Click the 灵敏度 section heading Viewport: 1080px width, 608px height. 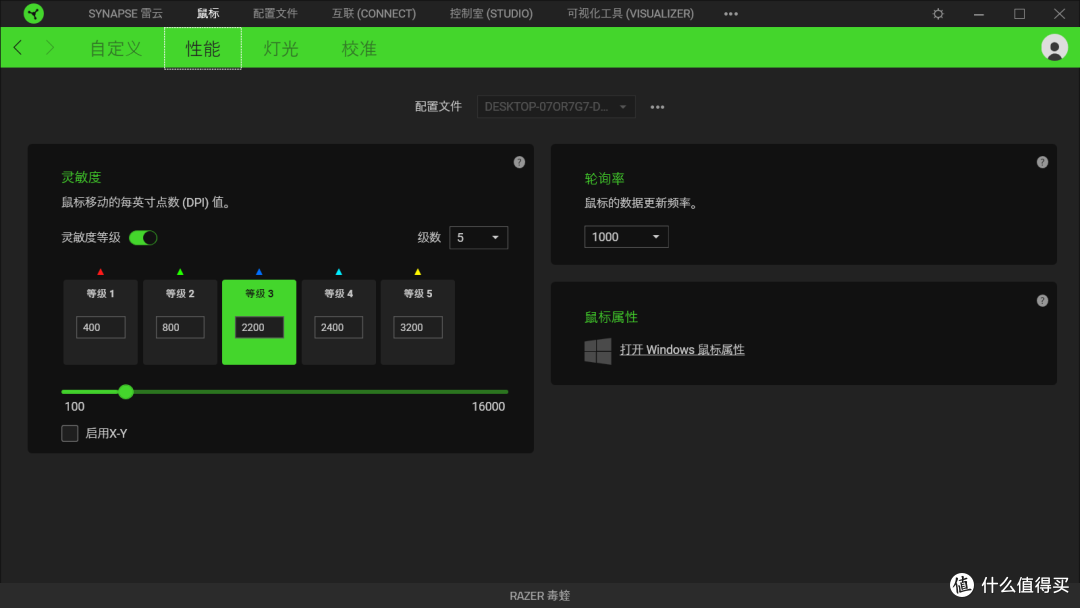pos(81,177)
